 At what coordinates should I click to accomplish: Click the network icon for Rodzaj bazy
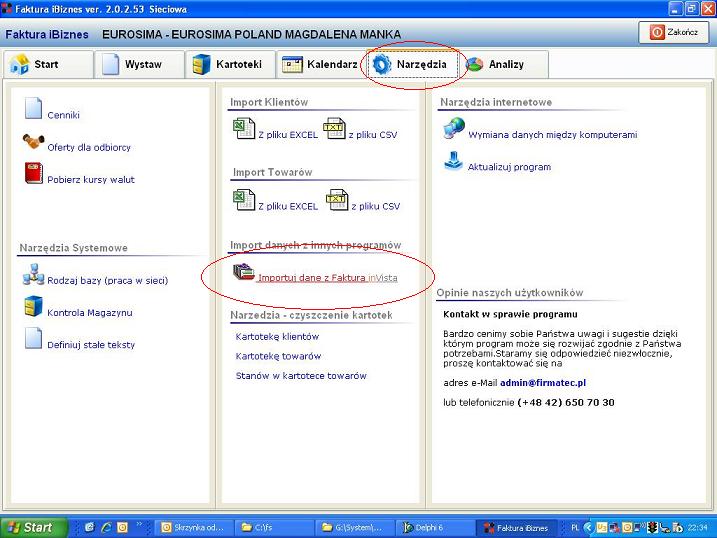(33, 275)
